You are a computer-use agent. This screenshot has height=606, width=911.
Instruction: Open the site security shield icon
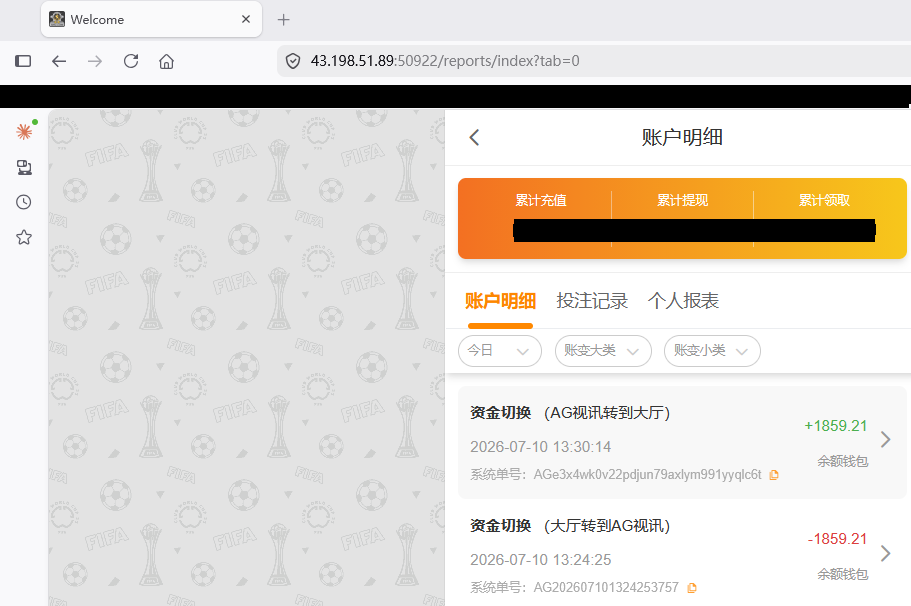[293, 61]
